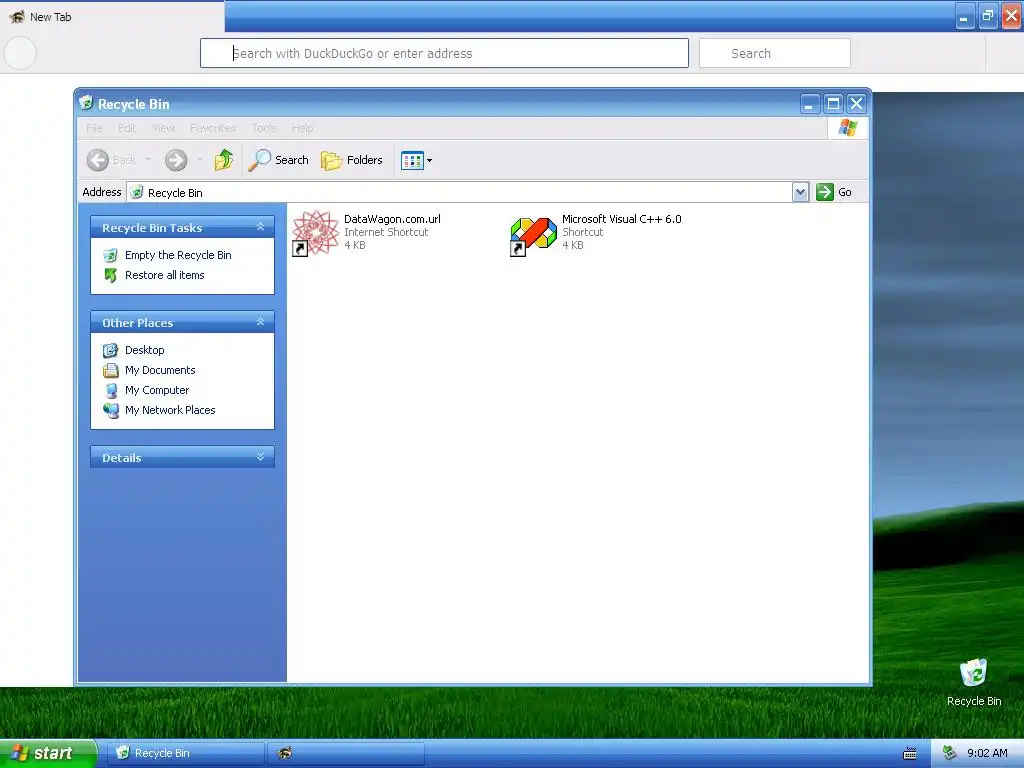Click the Desktop icon in Other Places

110,350
